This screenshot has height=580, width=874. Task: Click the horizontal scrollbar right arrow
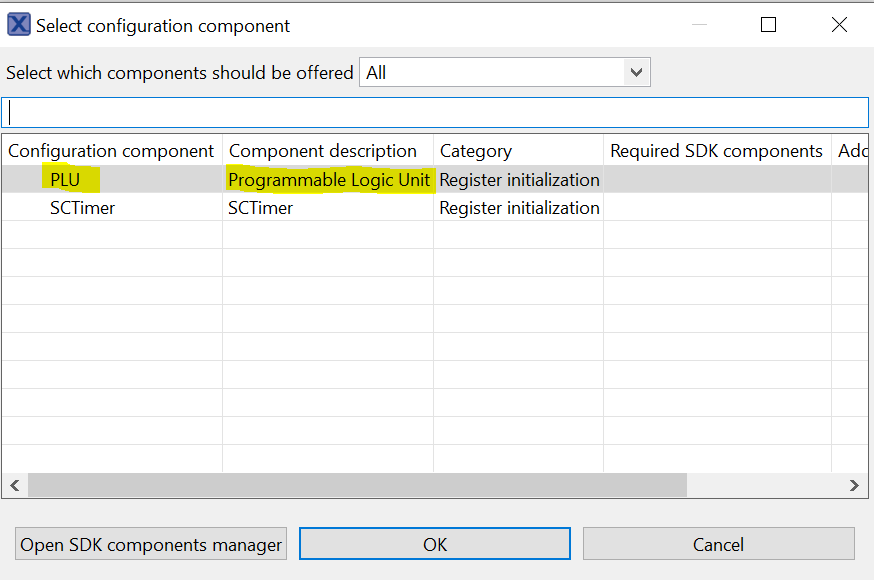pyautogui.click(x=854, y=485)
